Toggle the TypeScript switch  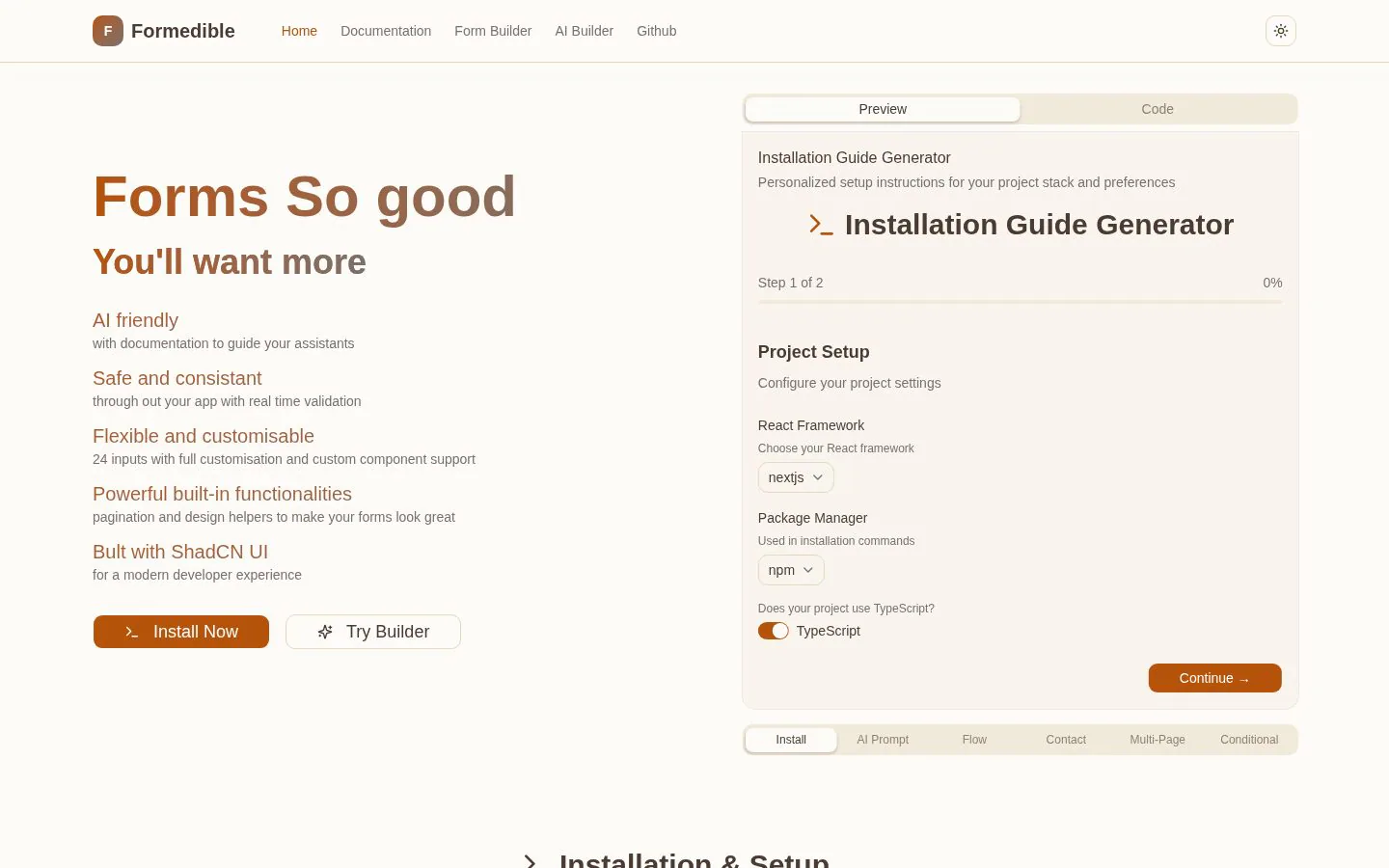click(774, 631)
